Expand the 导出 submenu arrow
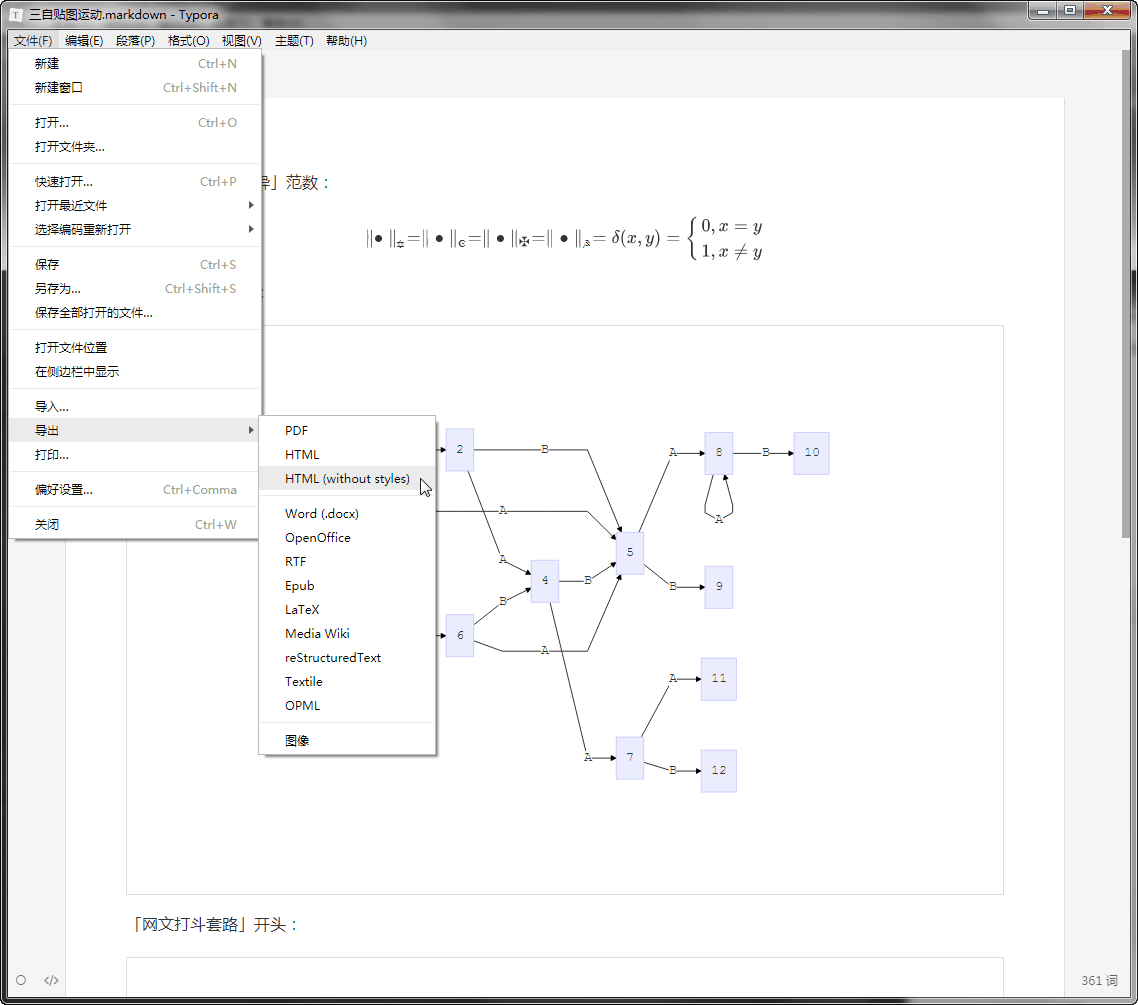Screen dimensions: 1138x1005 pyautogui.click(x=250, y=430)
